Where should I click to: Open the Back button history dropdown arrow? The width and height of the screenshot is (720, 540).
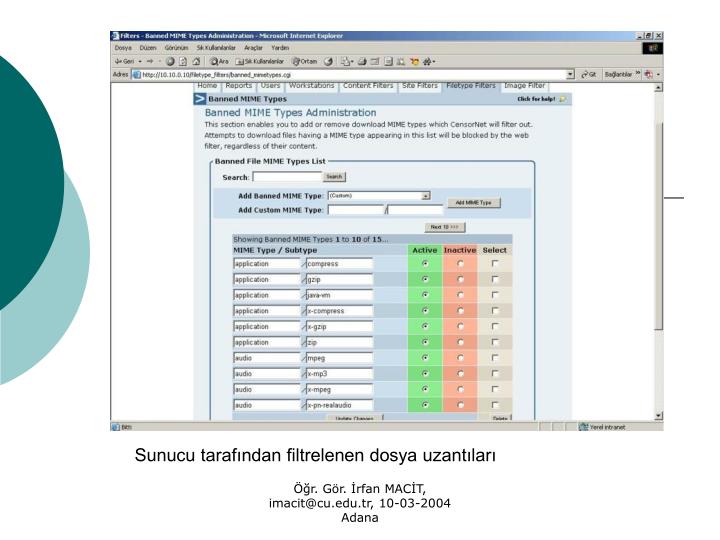tap(140, 62)
